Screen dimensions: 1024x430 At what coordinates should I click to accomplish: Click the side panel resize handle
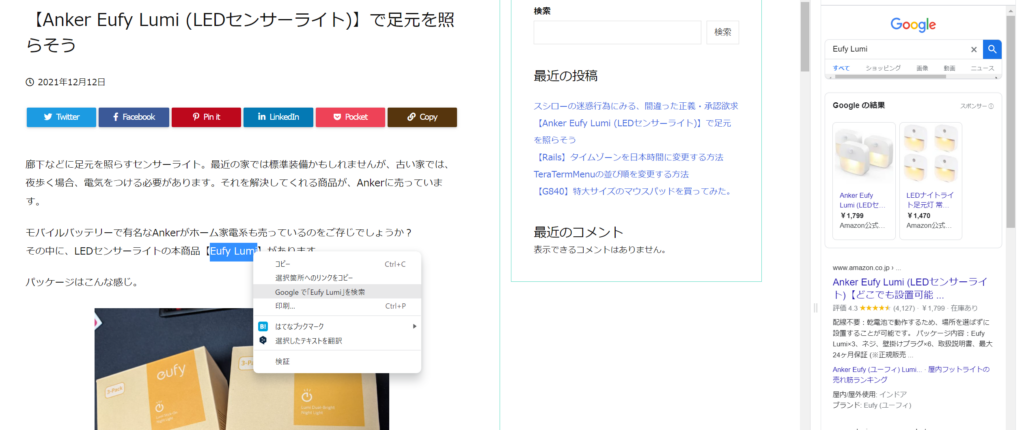point(814,308)
